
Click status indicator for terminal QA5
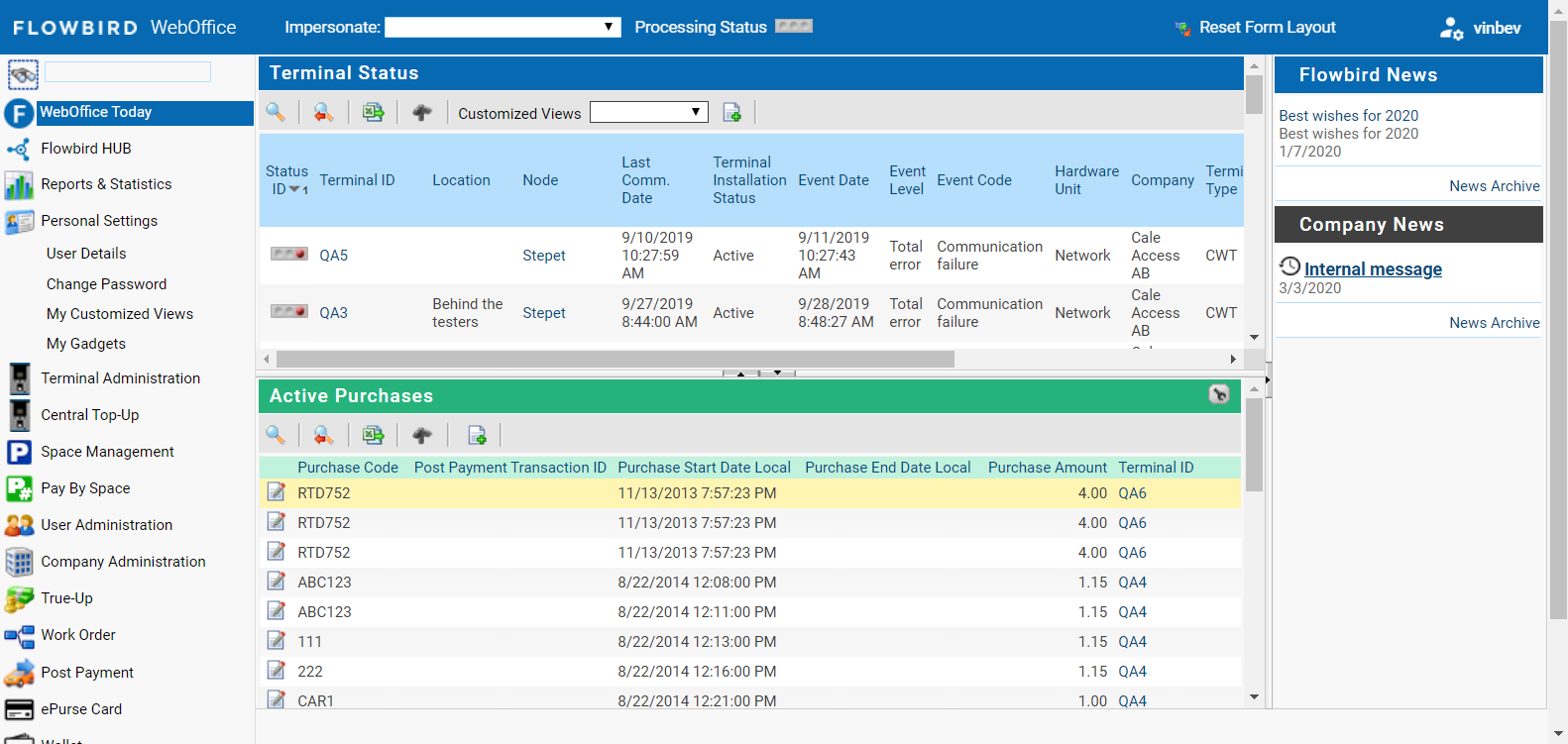click(288, 255)
